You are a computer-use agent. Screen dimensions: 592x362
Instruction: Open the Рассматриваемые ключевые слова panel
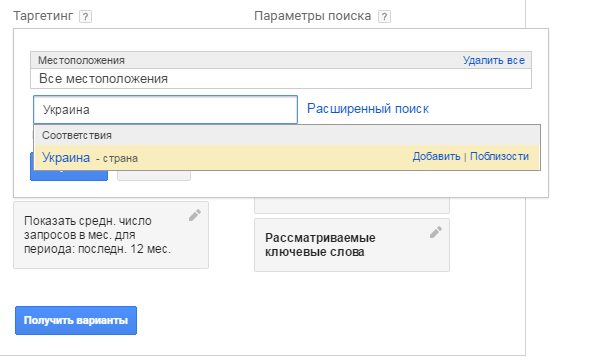(x=352, y=245)
